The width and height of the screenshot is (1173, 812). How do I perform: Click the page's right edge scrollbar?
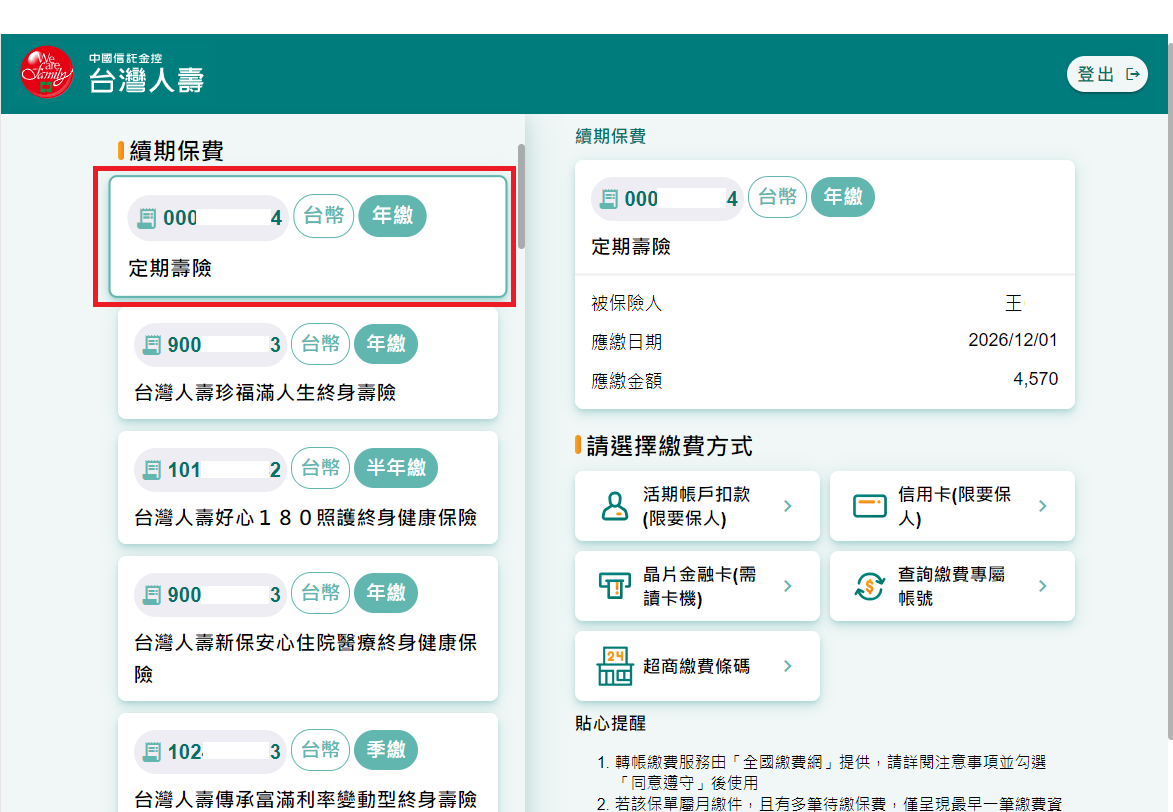coord(1170,389)
